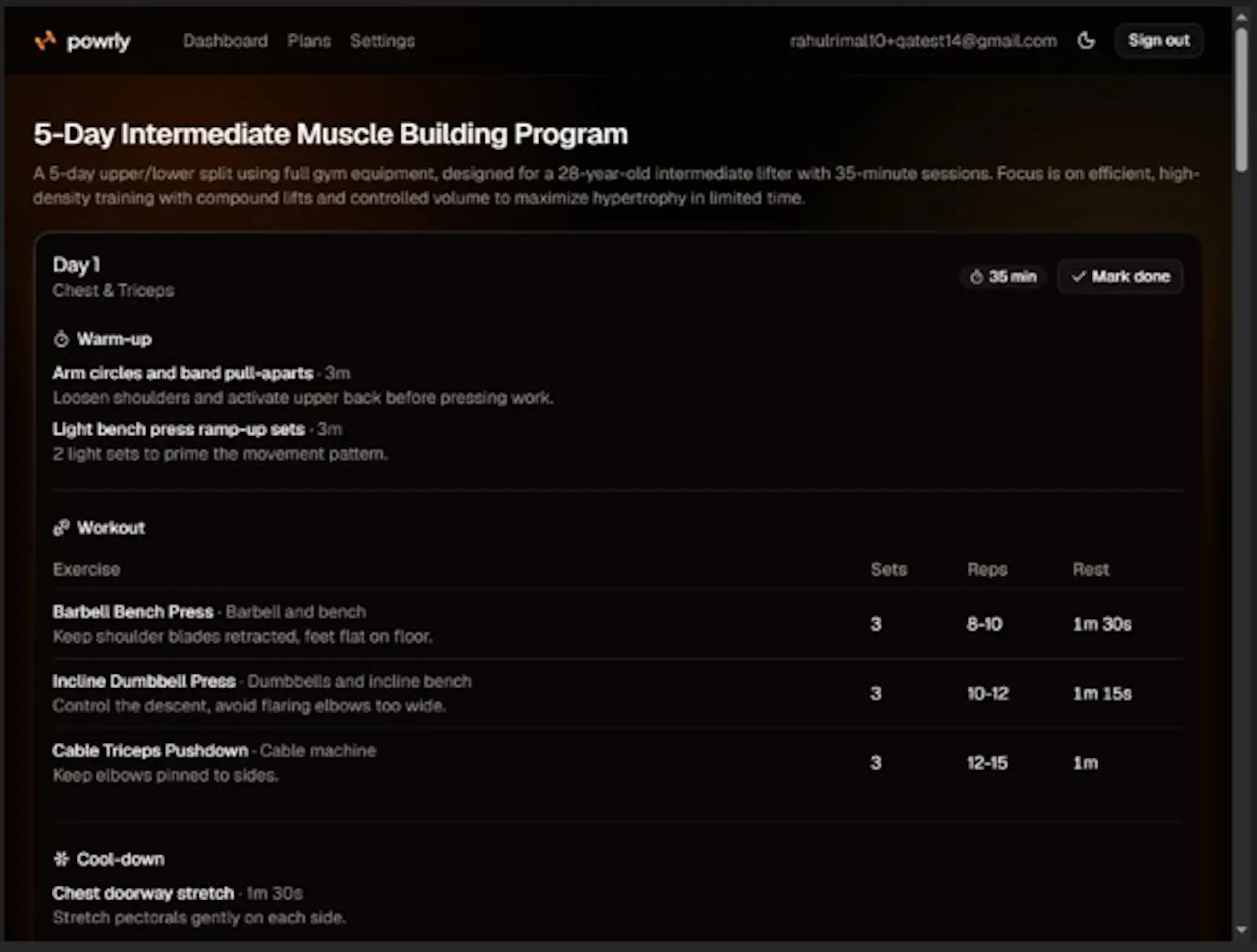
Task: Click the scrollbar up arrow
Action: pyautogui.click(x=1241, y=16)
